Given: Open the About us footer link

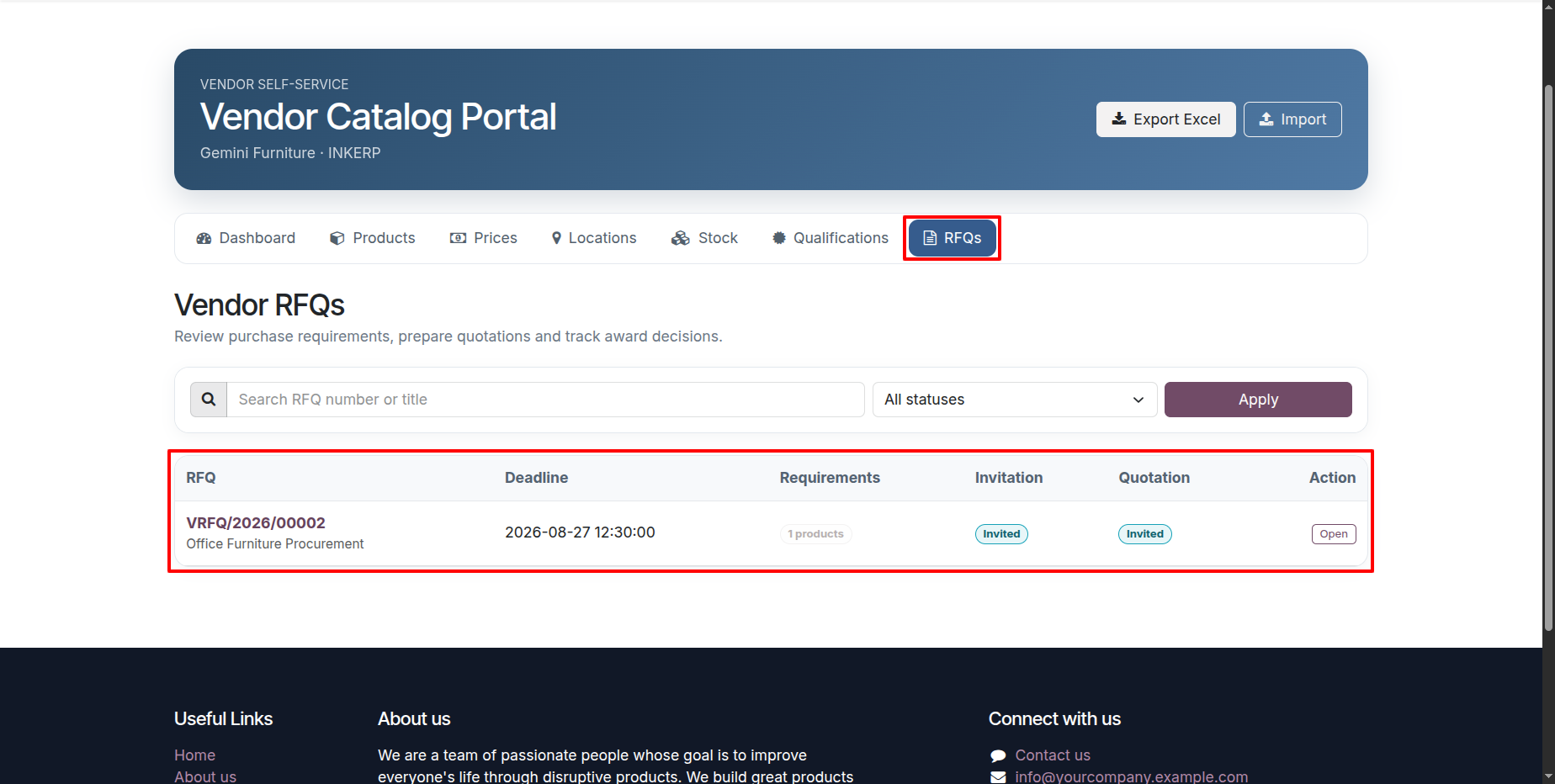Looking at the screenshot, I should 205,776.
